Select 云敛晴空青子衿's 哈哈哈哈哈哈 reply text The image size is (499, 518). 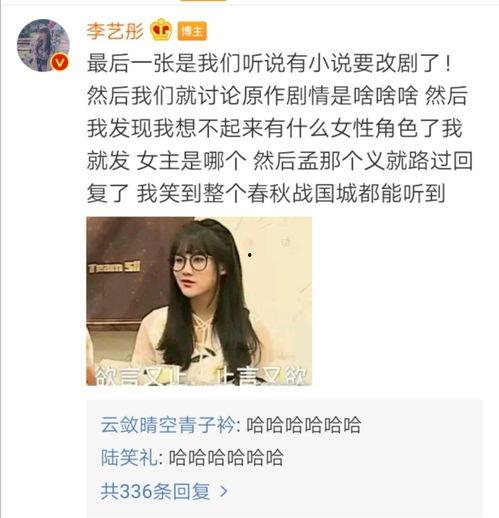click(303, 425)
